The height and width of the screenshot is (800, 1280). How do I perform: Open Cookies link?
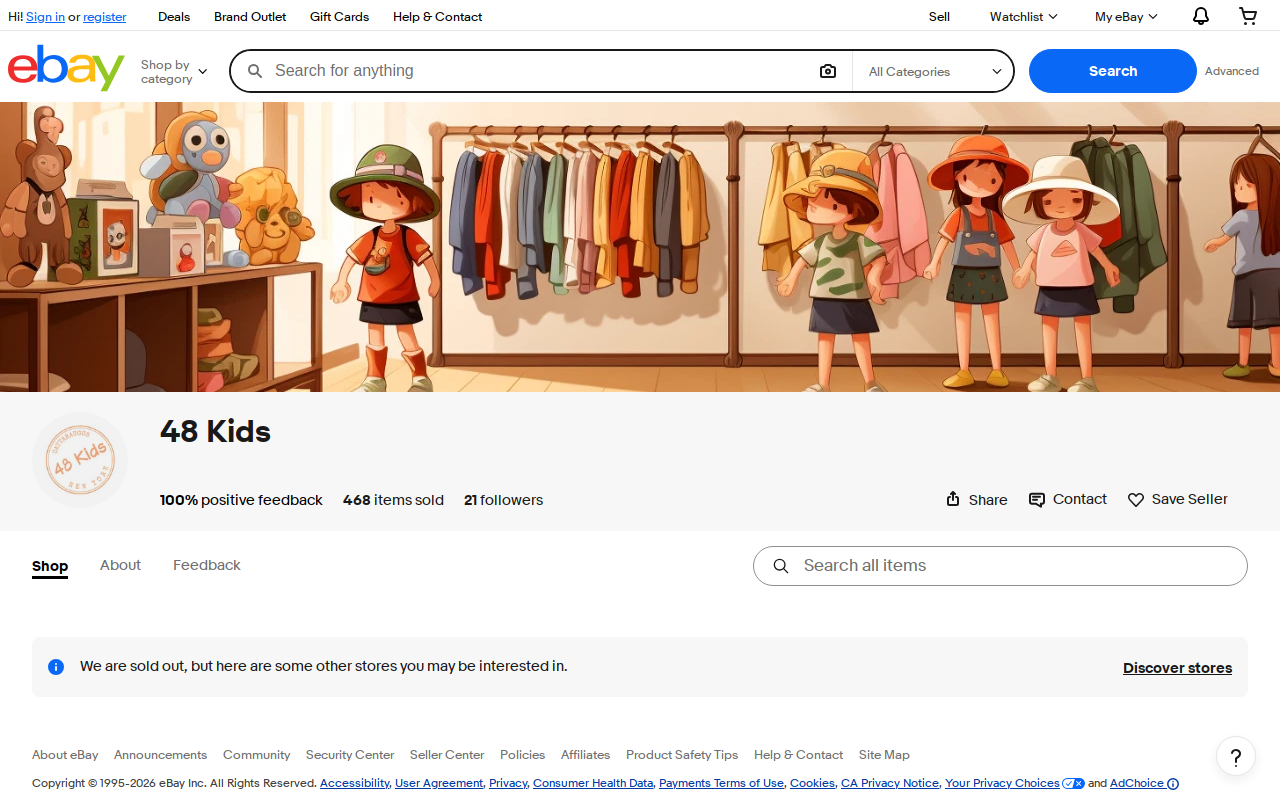812,784
